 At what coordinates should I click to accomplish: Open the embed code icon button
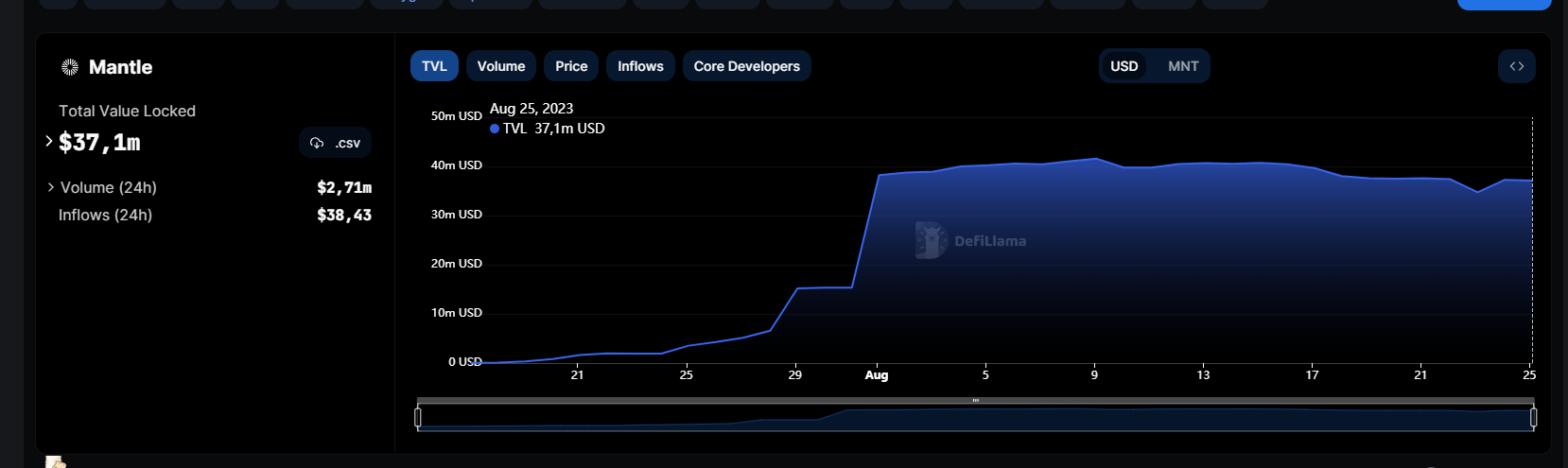[x=1516, y=66]
